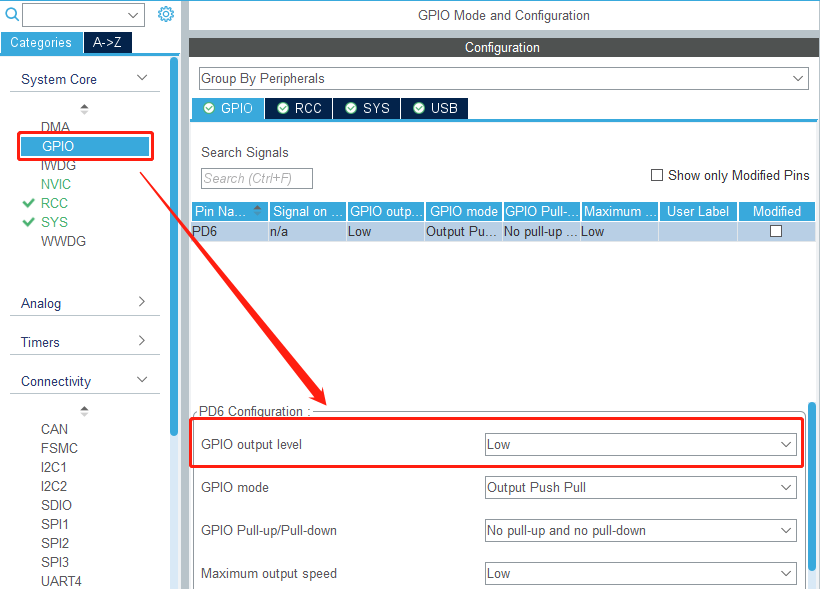Click the sort arrow above CAN

click(84, 411)
